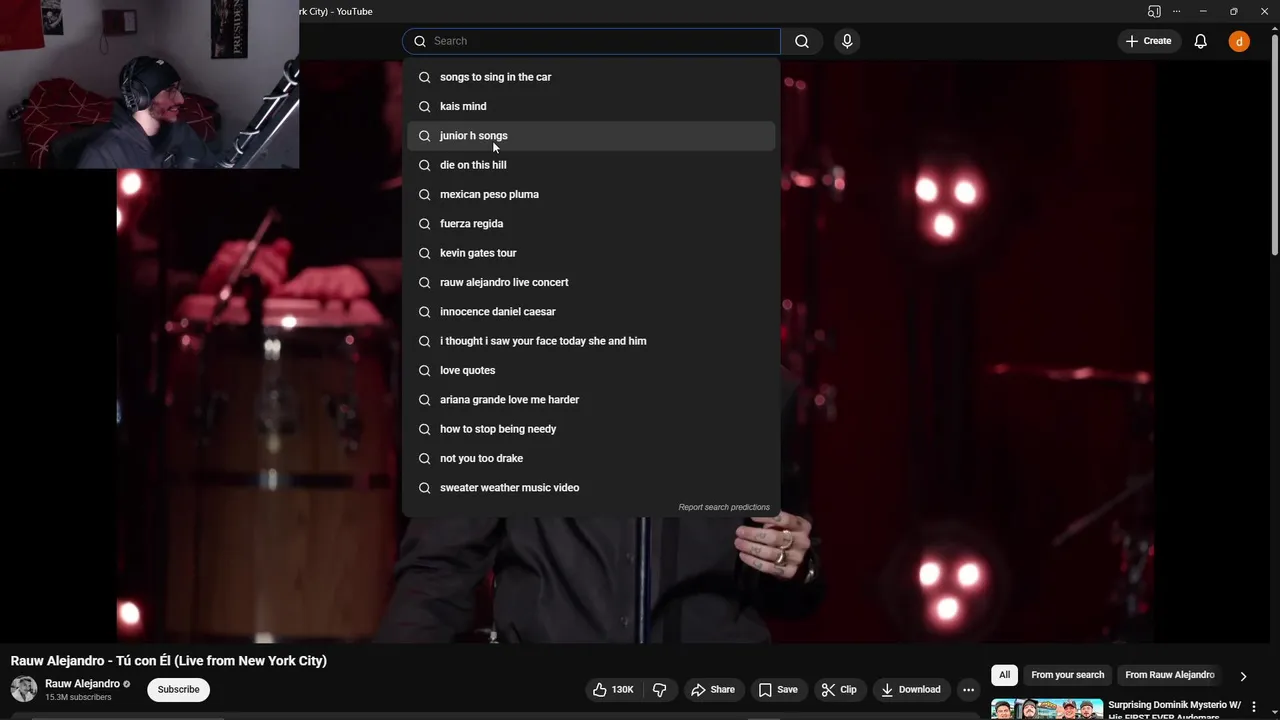Open 'Surprising Dominik Mysterio' video title
This screenshot has width=1280, height=720.
(1174, 708)
